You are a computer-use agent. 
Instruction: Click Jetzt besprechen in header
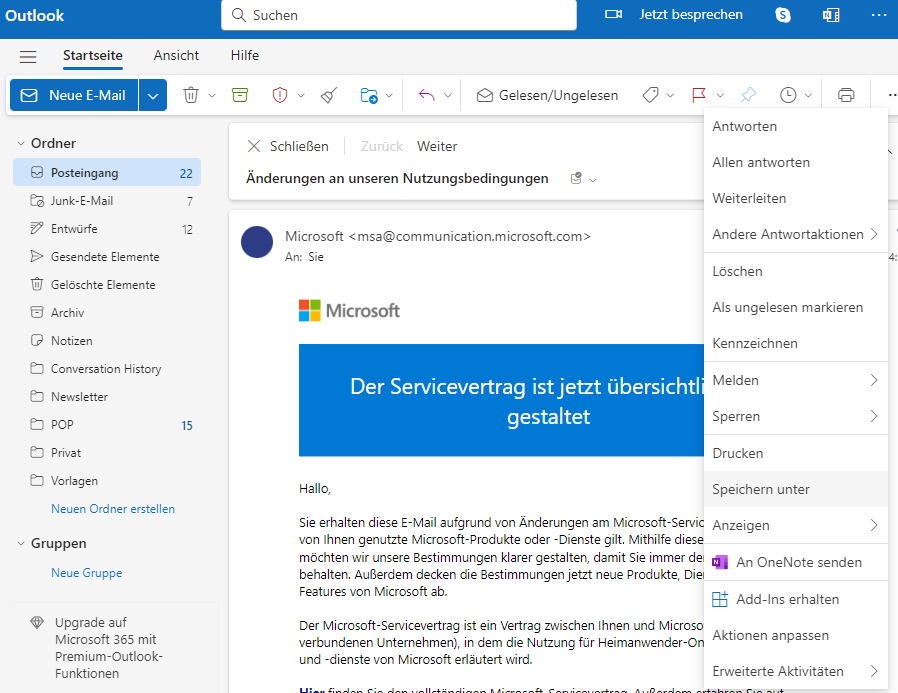pyautogui.click(x=691, y=15)
